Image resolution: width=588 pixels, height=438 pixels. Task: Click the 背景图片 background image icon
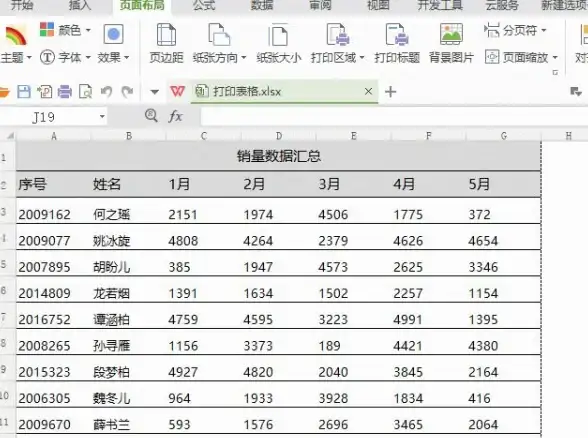coord(451,34)
